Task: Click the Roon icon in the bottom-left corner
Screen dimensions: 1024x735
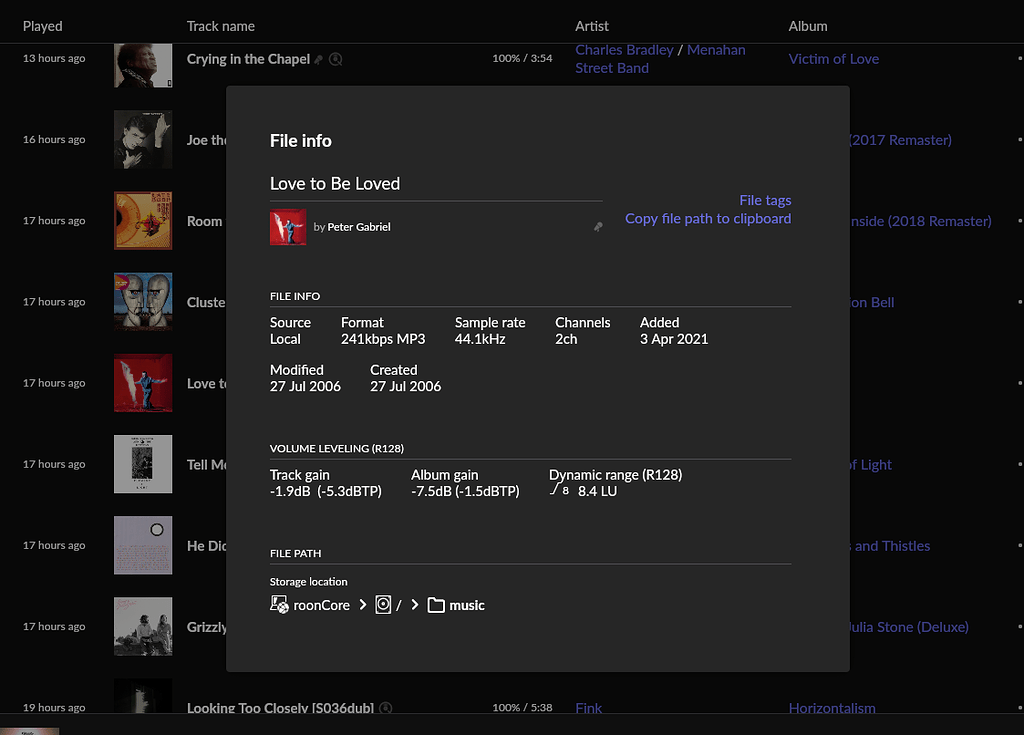Action: pos(29,731)
